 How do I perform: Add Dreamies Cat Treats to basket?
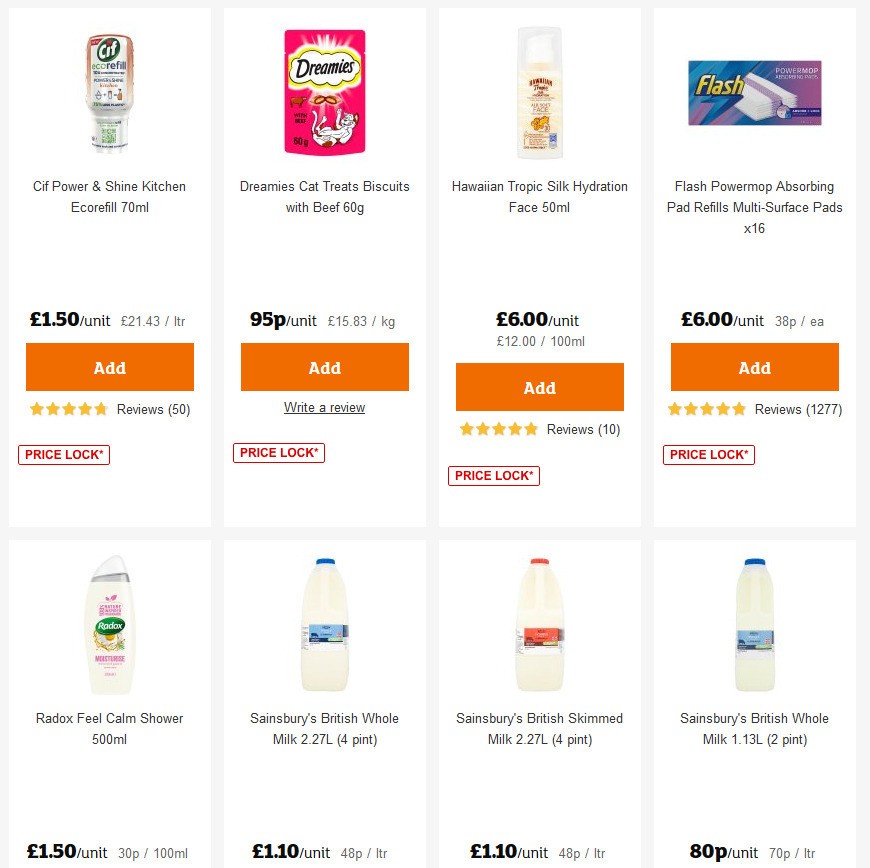[324, 367]
